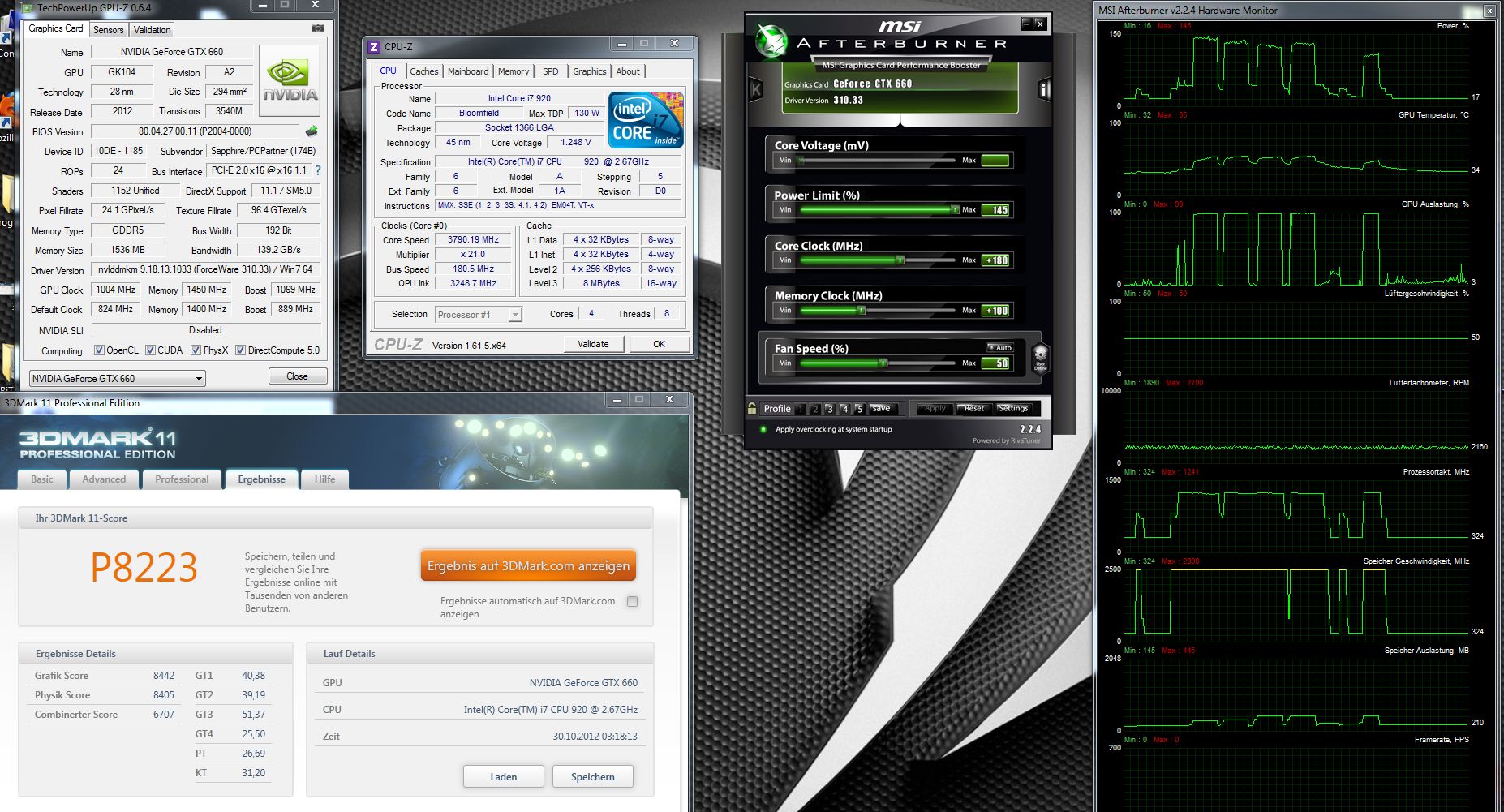Open Afterburner information with the i icon

pos(1044,89)
